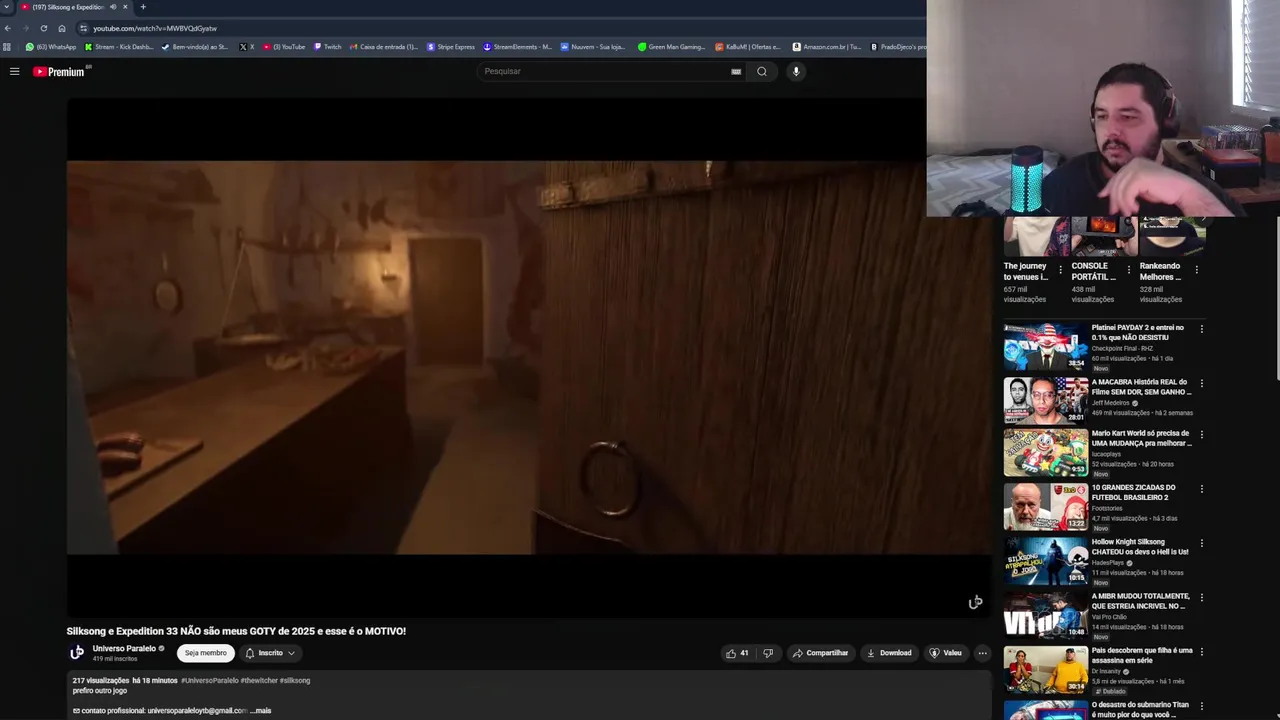Open options for 10 GRANDES ZICADAS video
This screenshot has width=1280, height=720.
tap(1202, 489)
